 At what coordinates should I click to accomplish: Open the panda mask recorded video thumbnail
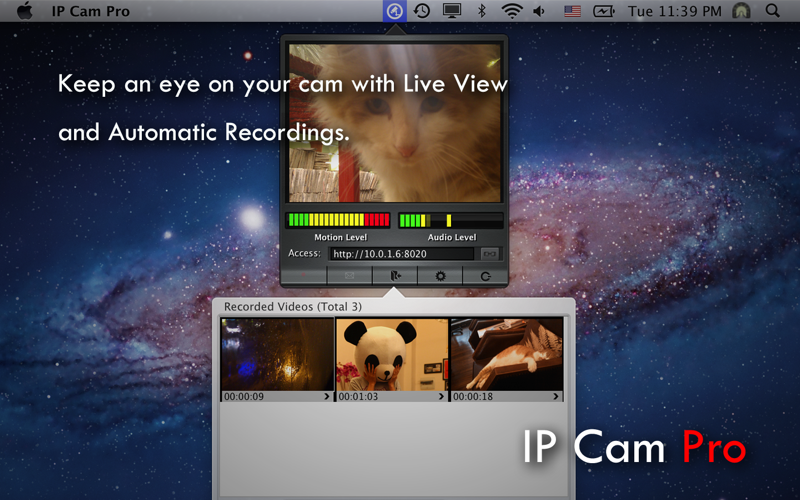(392, 355)
